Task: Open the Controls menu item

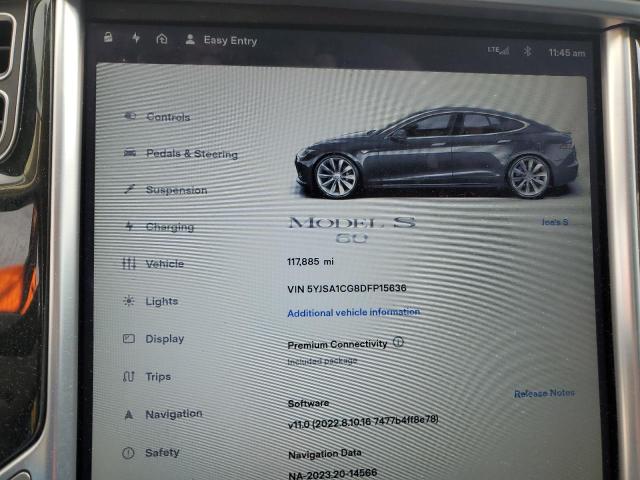Action: tap(168, 117)
